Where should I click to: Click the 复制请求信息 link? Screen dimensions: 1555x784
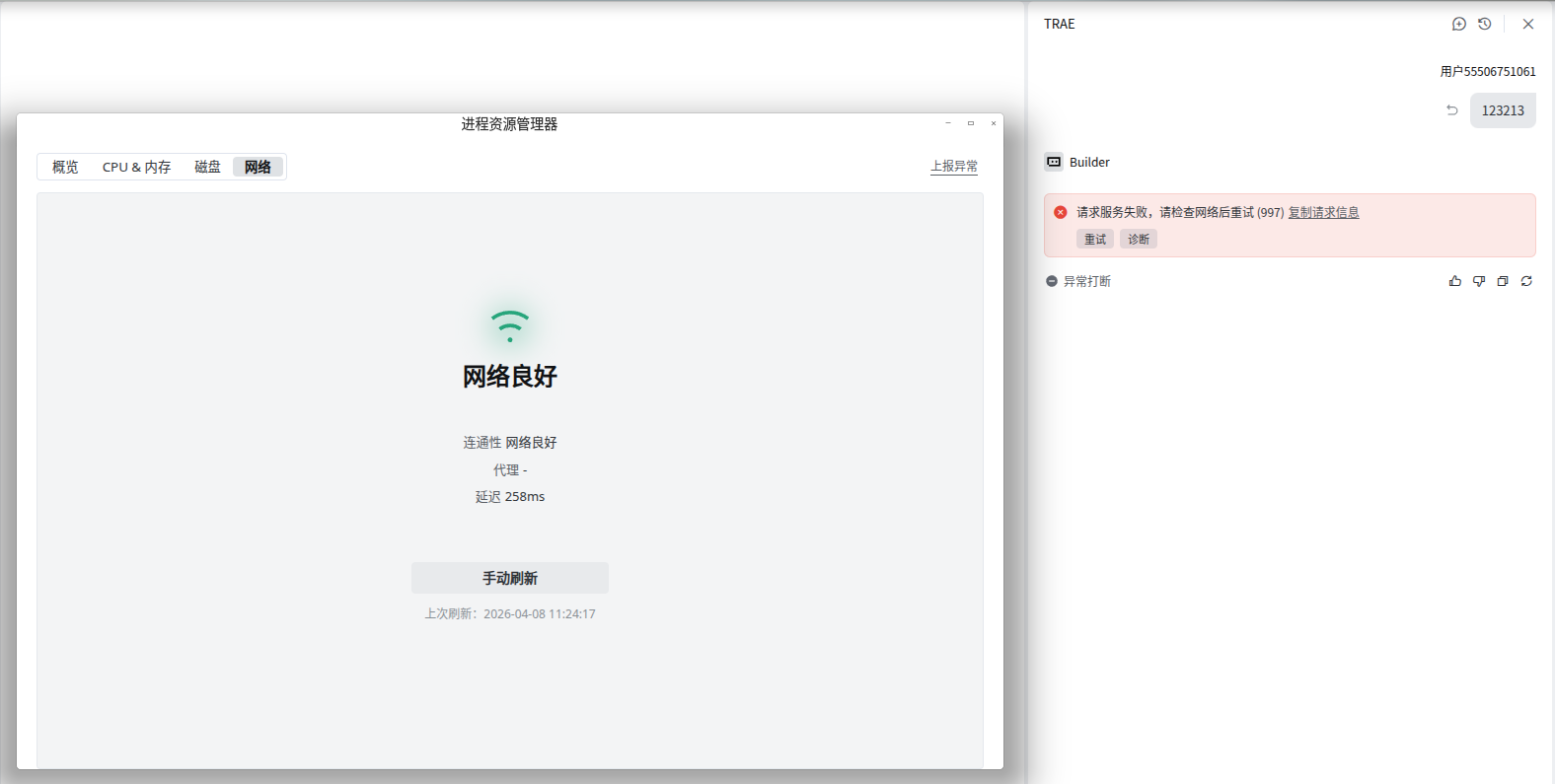point(1323,212)
